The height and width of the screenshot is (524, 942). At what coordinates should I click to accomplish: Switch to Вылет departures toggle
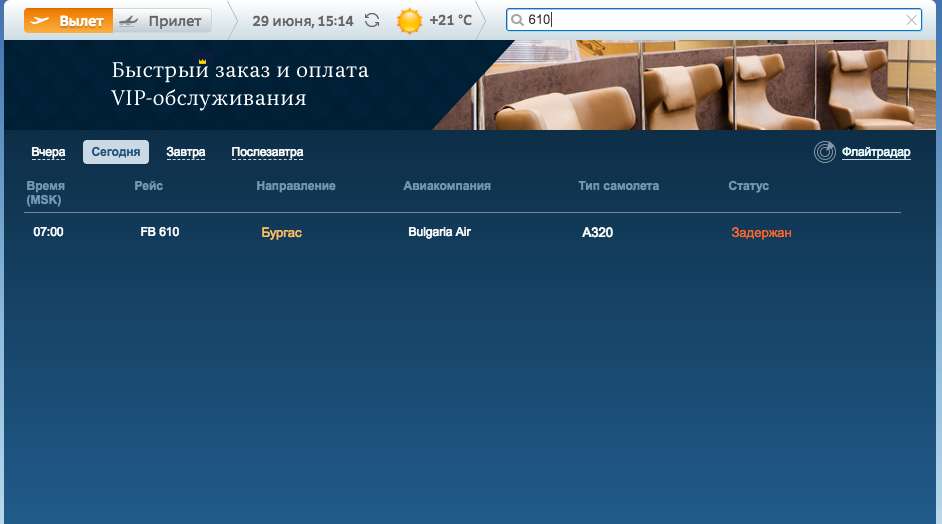pyautogui.click(x=68, y=20)
